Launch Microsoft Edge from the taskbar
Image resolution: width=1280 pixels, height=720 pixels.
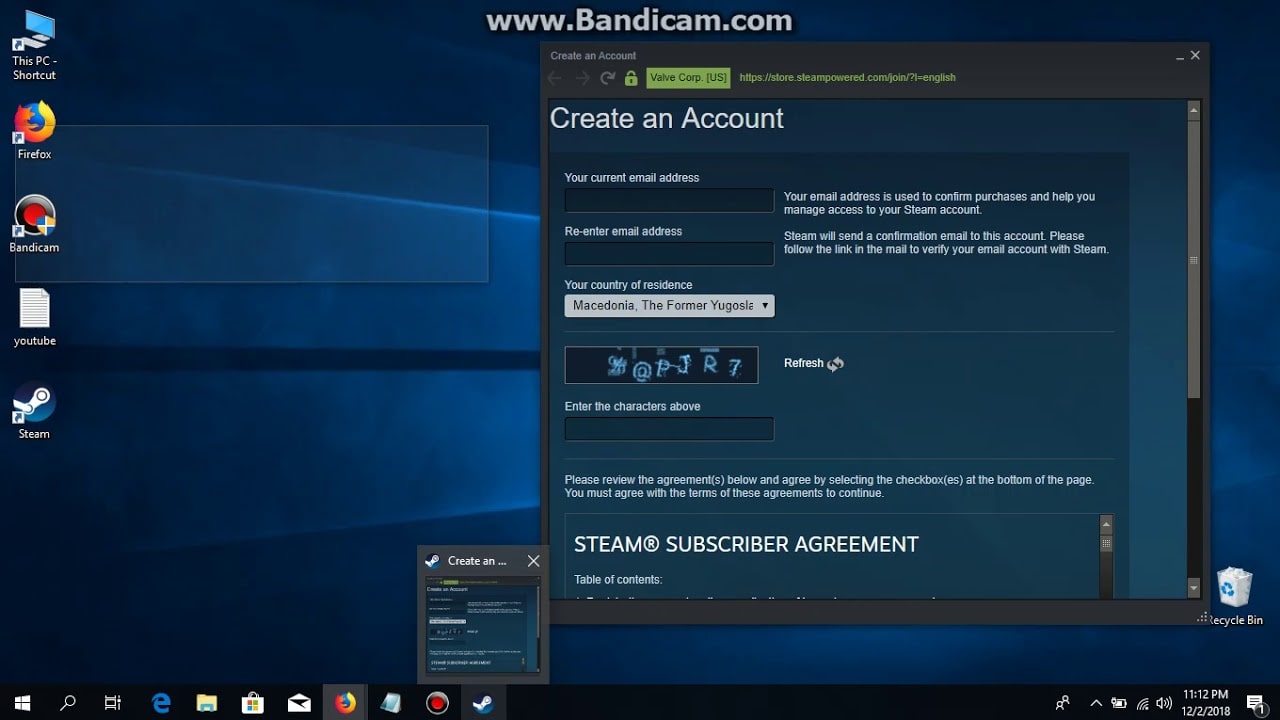161,703
